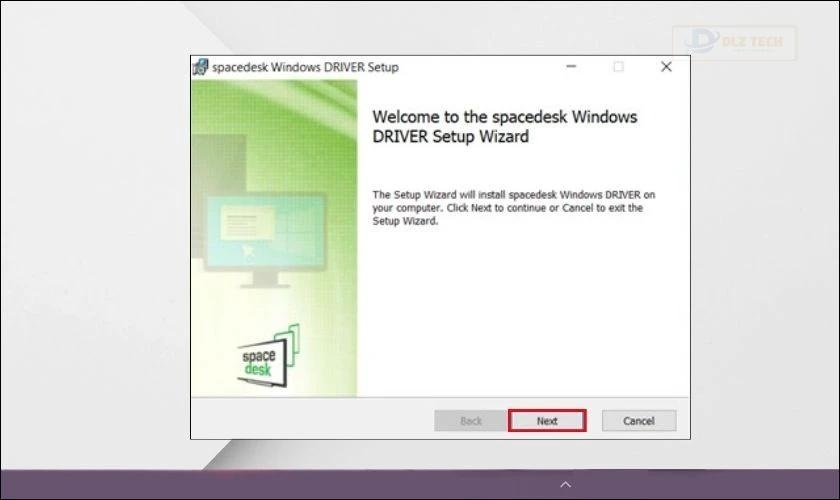840x500 pixels.
Task: Click the DLZ Tech watermark logo
Action: (734, 42)
